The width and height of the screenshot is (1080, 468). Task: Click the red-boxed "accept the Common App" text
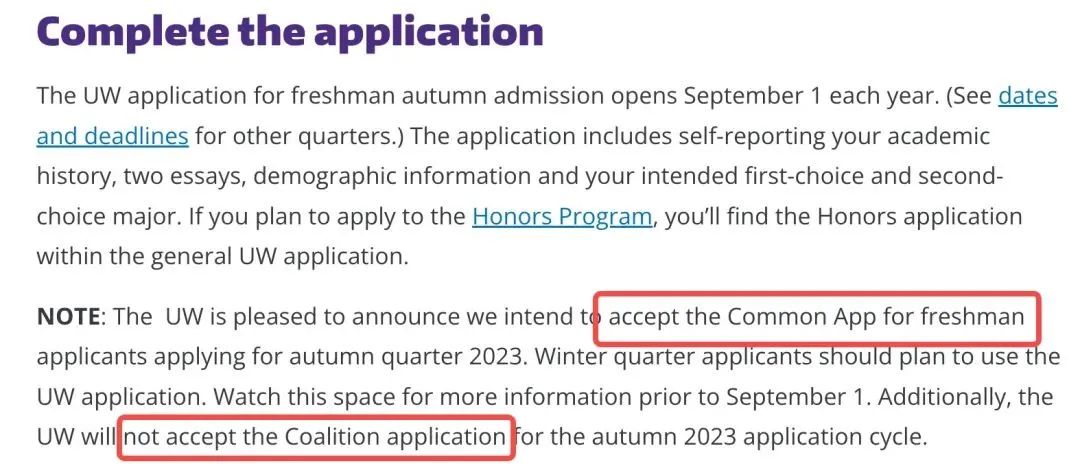(816, 317)
